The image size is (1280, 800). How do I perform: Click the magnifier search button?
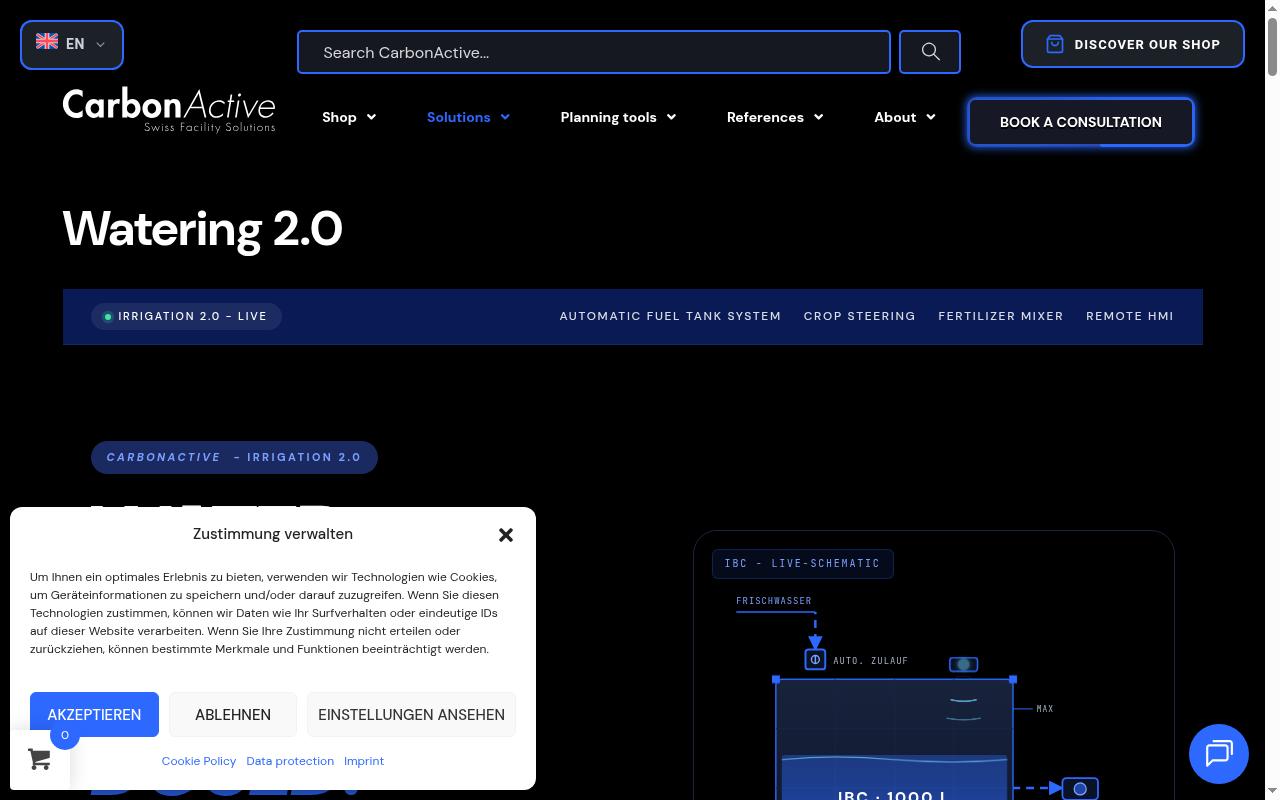point(930,52)
